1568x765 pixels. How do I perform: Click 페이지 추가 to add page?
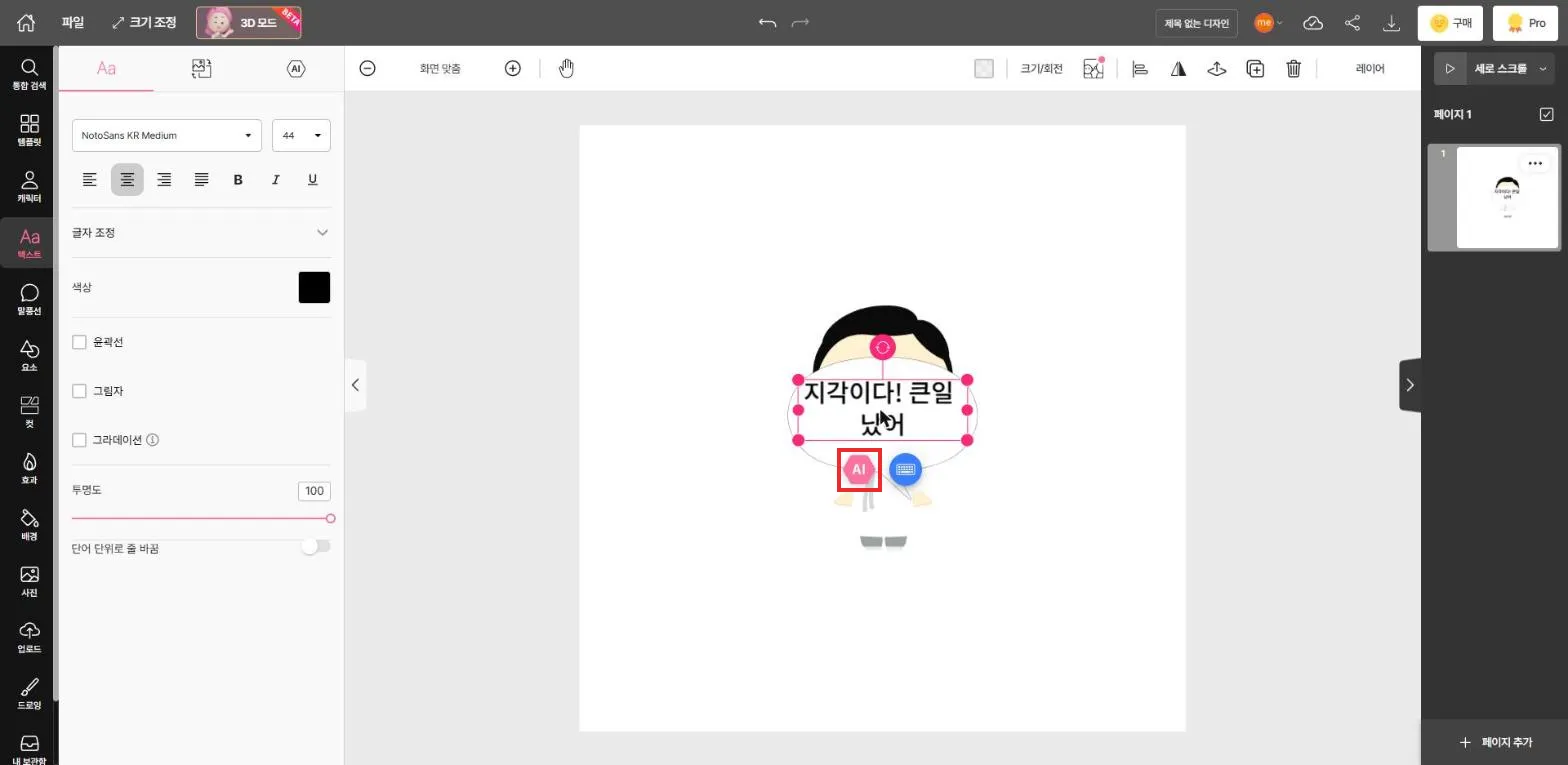coord(1495,742)
